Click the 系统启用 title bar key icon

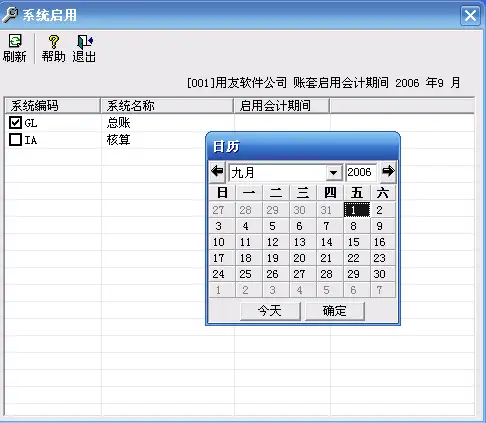pyautogui.click(x=10, y=15)
